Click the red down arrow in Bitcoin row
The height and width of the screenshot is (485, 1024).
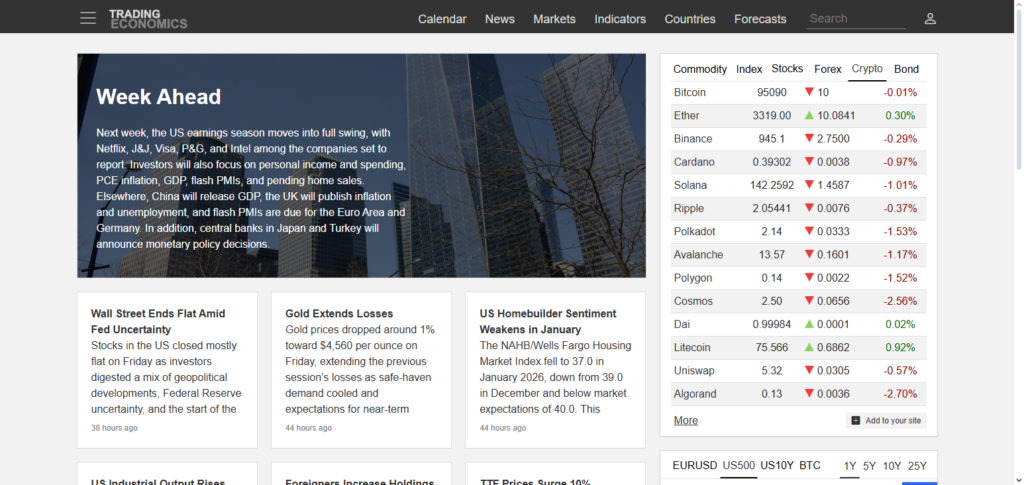coord(809,92)
